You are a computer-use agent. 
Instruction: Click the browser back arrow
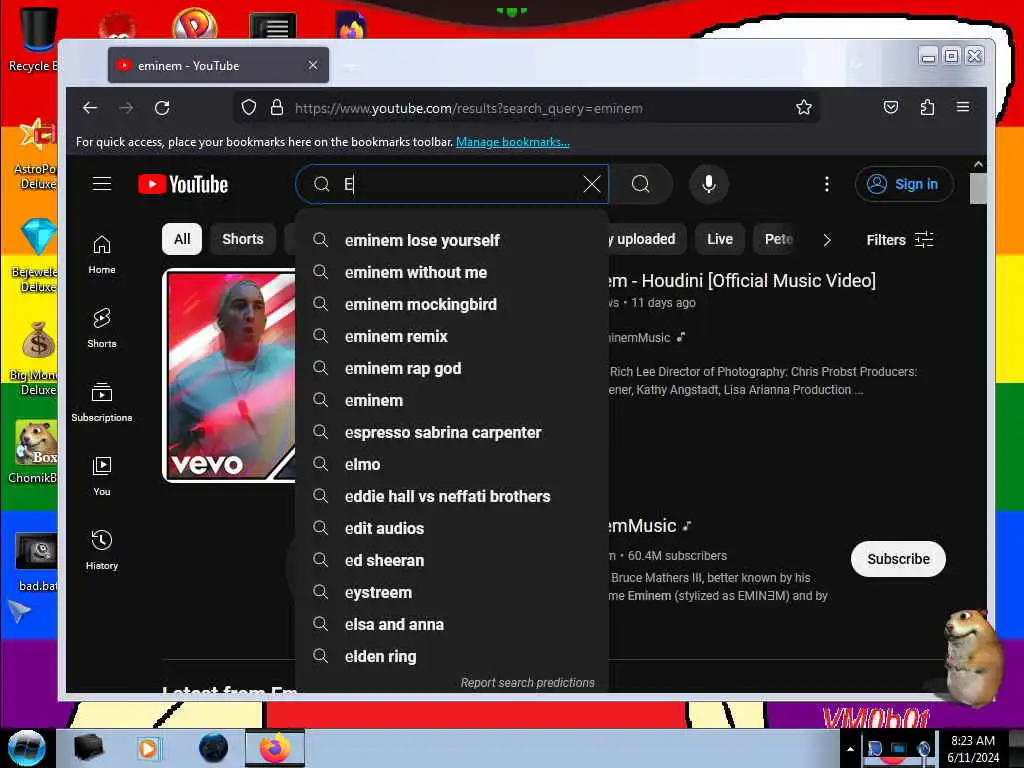click(90, 108)
